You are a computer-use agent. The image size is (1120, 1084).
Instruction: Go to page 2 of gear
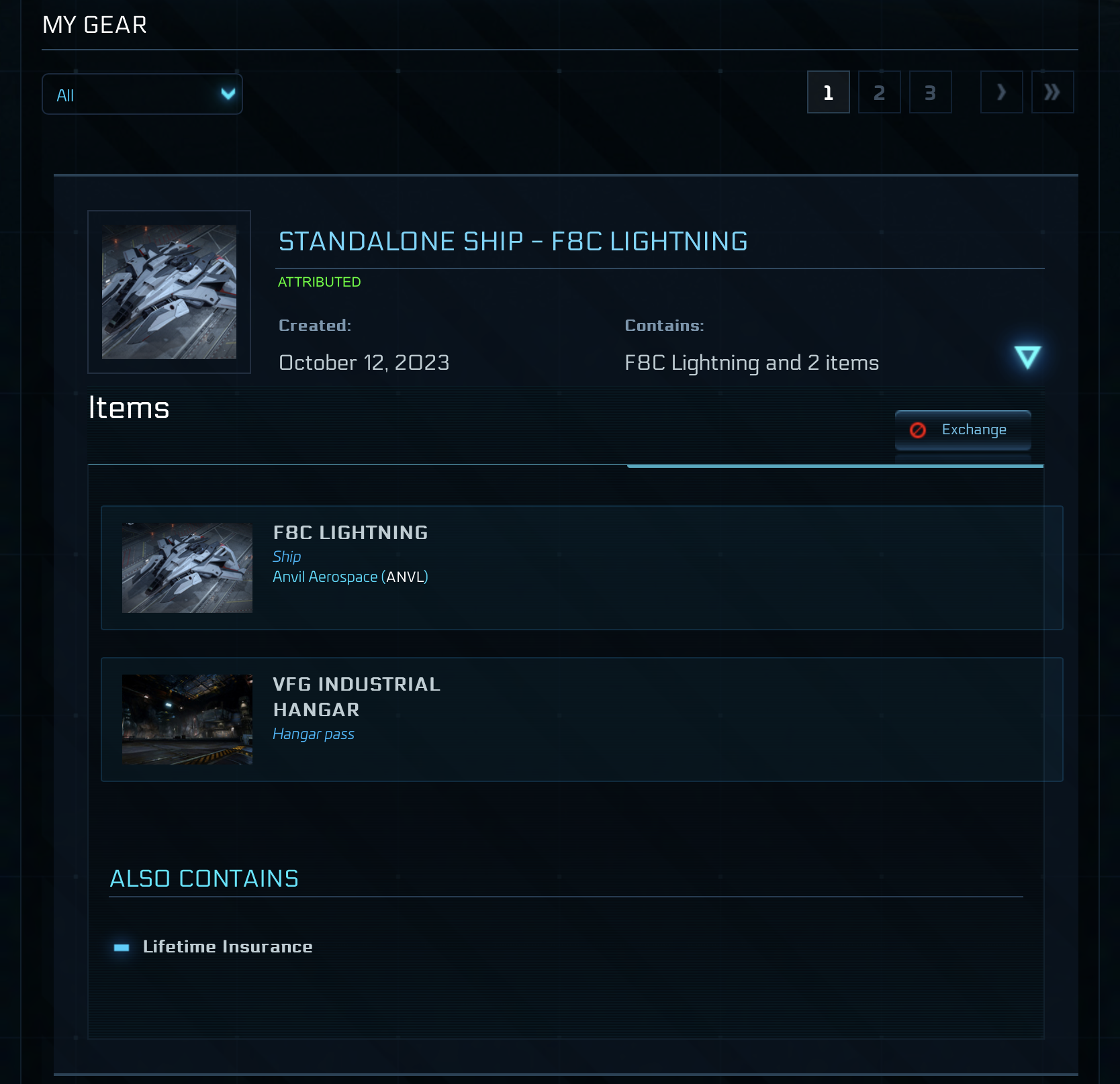coord(879,92)
